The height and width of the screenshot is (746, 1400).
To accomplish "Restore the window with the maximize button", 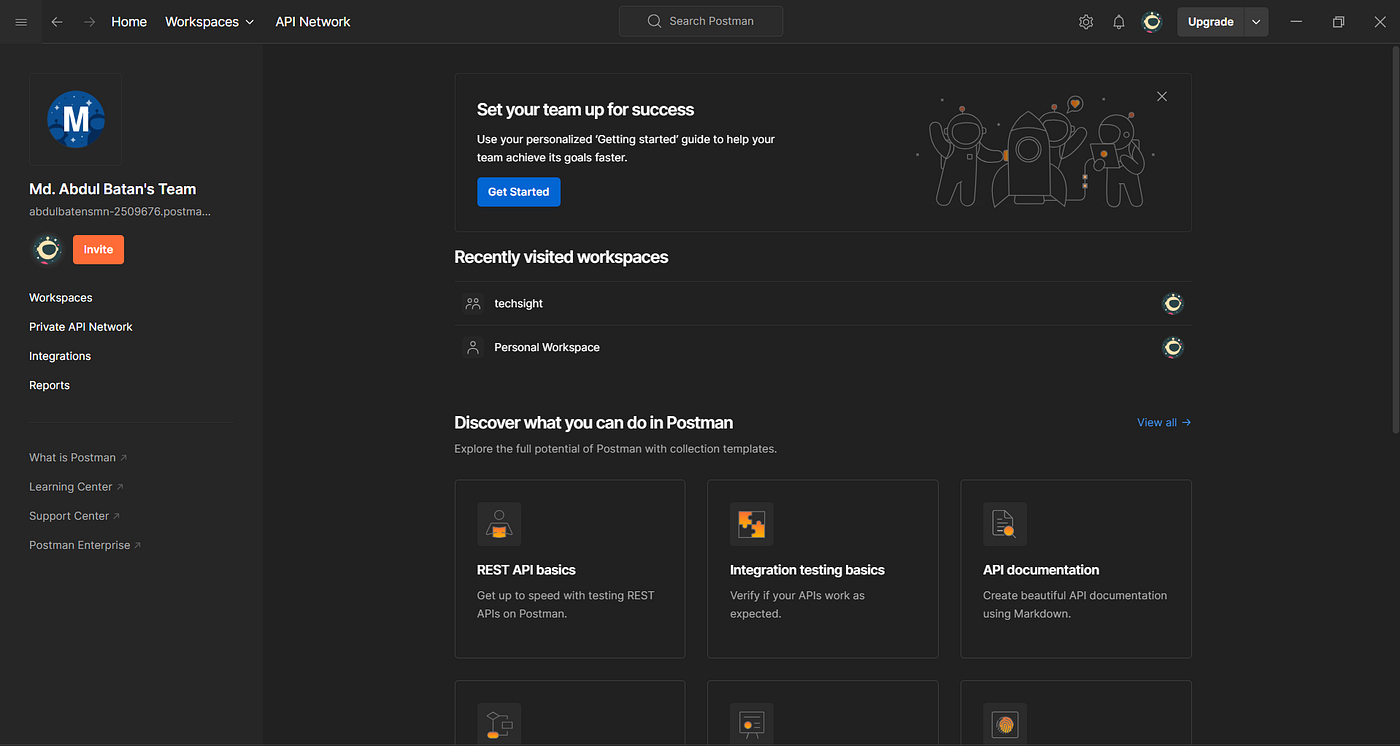I will 1338,22.
